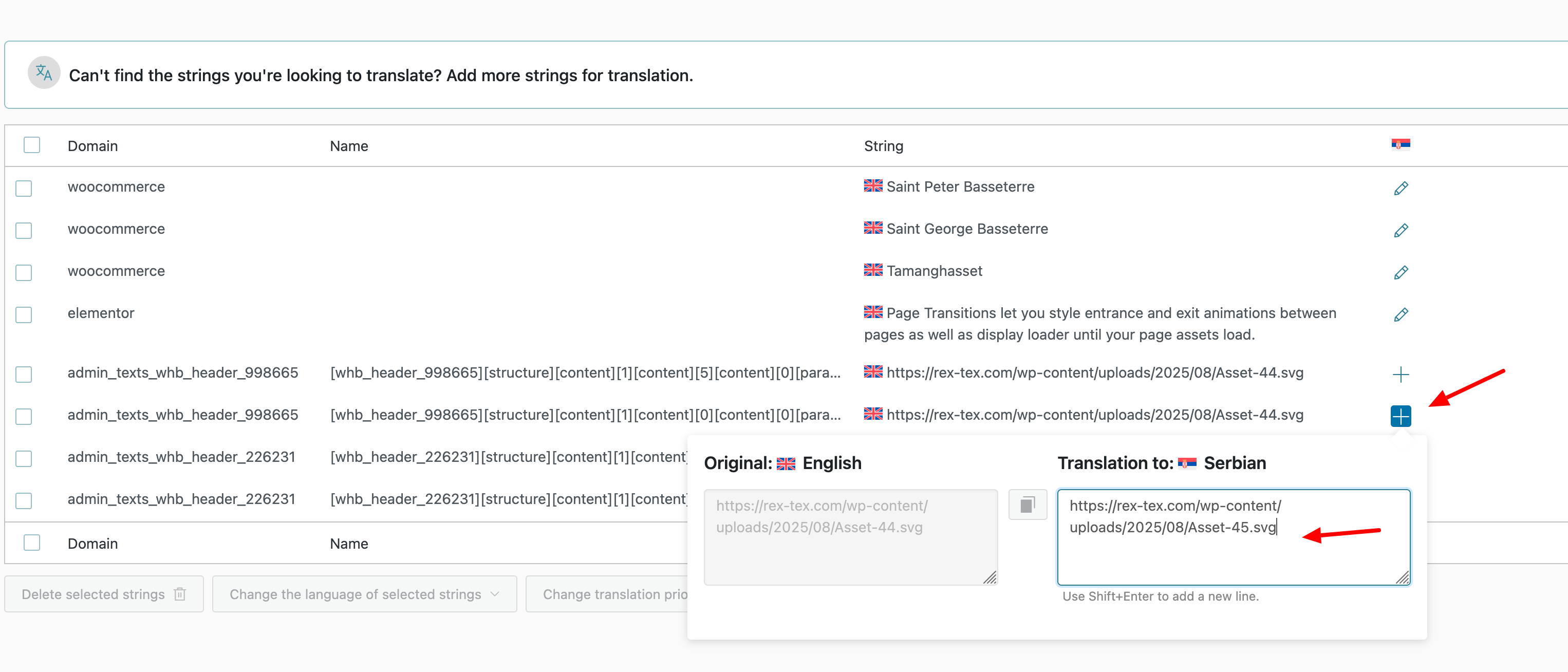Click the highlighted blue plus translation icon
Image resolution: width=1568 pixels, height=672 pixels.
(x=1401, y=416)
